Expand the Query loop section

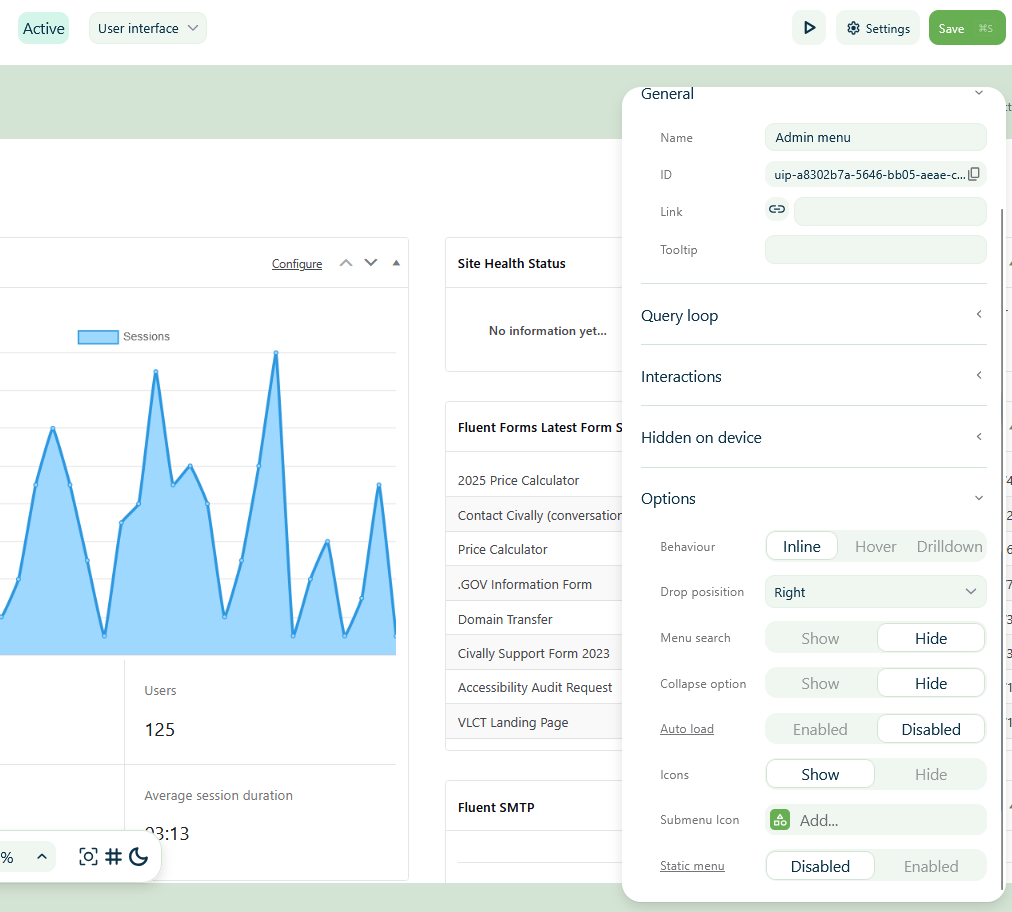(813, 316)
